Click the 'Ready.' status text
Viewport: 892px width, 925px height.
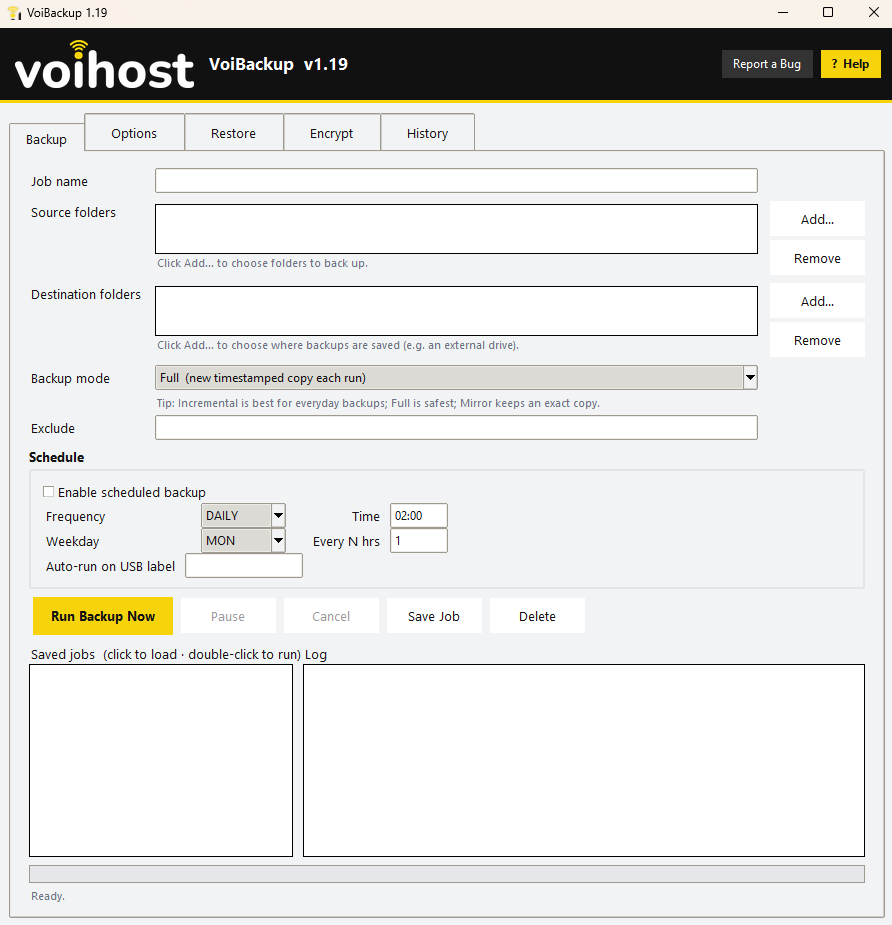coord(48,896)
